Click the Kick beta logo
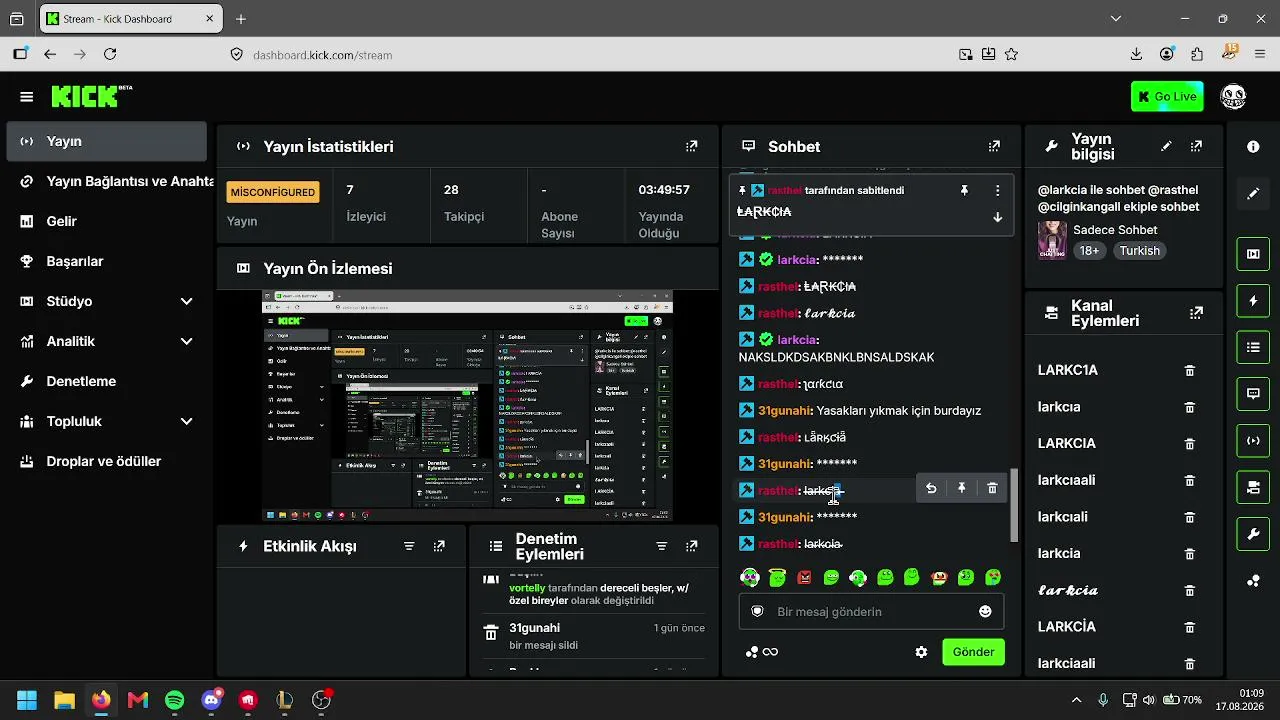1280x720 pixels. point(91,96)
